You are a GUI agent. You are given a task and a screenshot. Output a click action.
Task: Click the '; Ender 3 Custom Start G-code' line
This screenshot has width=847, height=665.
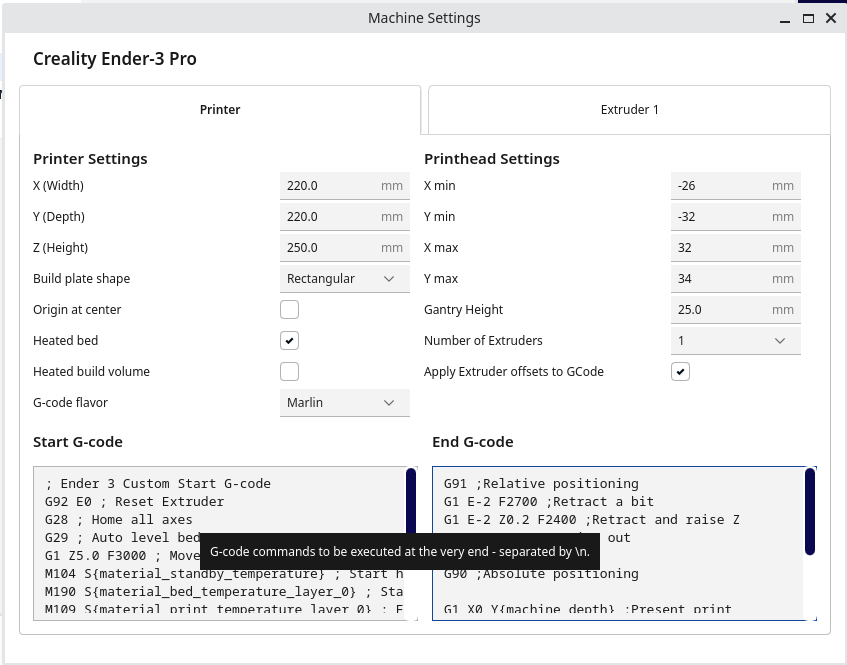[x=158, y=483]
